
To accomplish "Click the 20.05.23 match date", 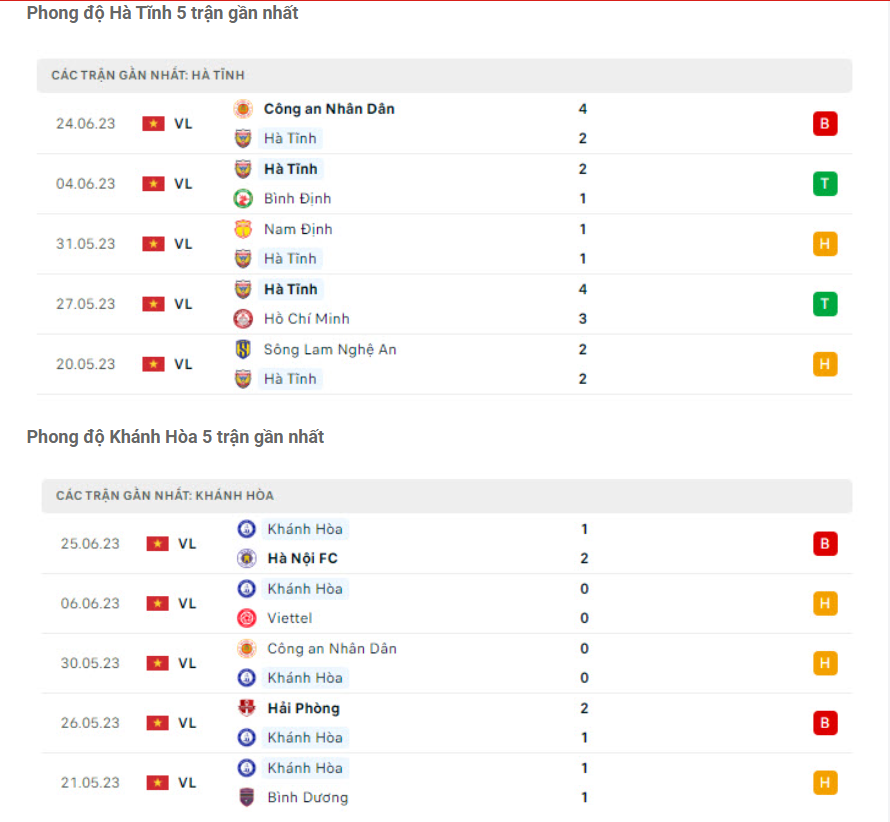I will pos(86,364).
